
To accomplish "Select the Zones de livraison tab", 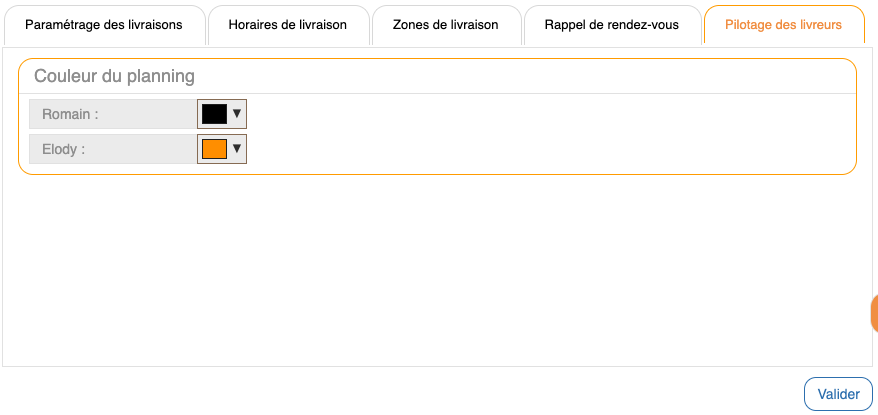I will point(445,25).
